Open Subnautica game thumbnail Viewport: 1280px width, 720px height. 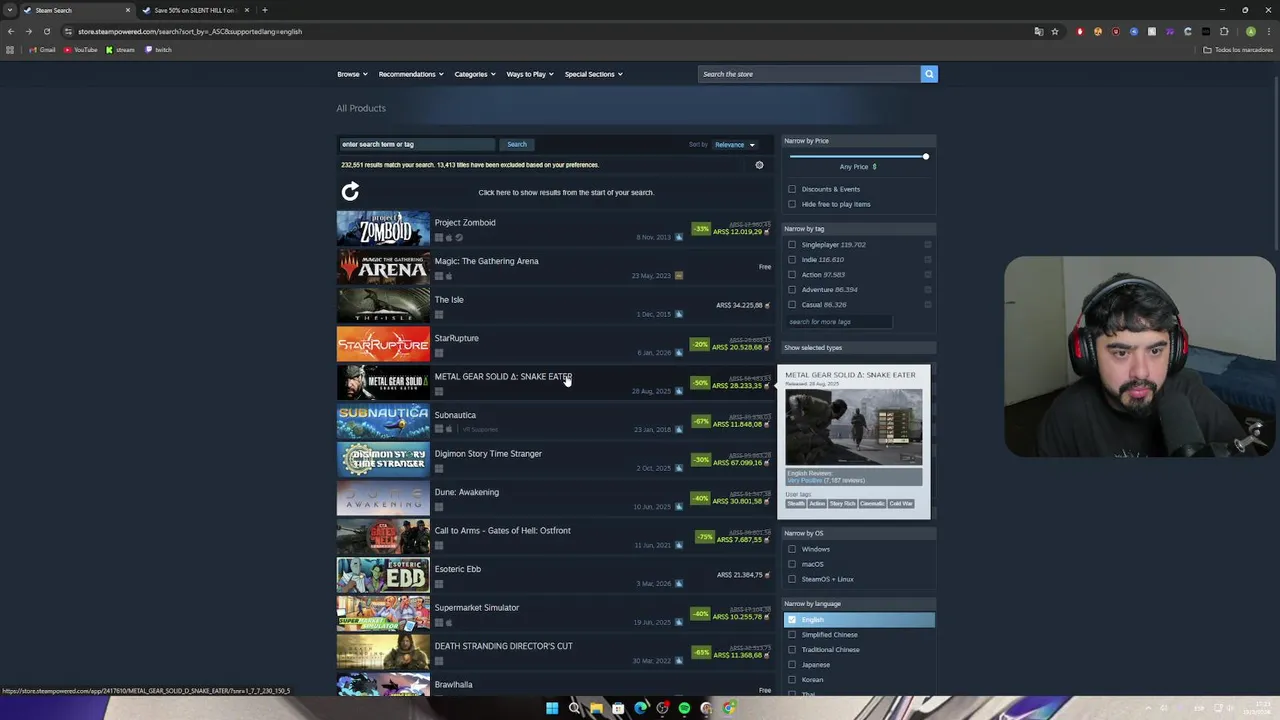[383, 421]
